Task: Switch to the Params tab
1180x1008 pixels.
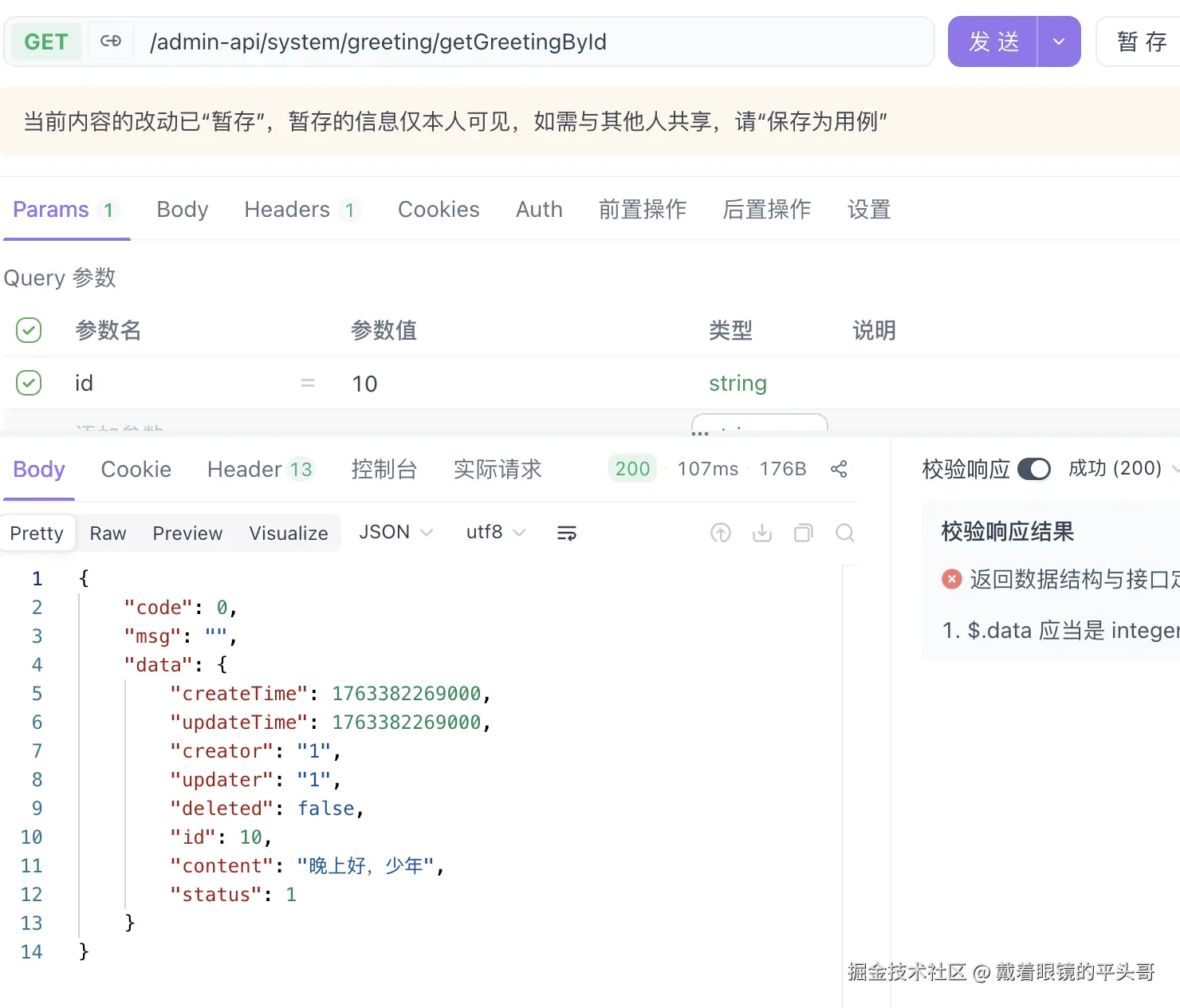Action: (66, 210)
